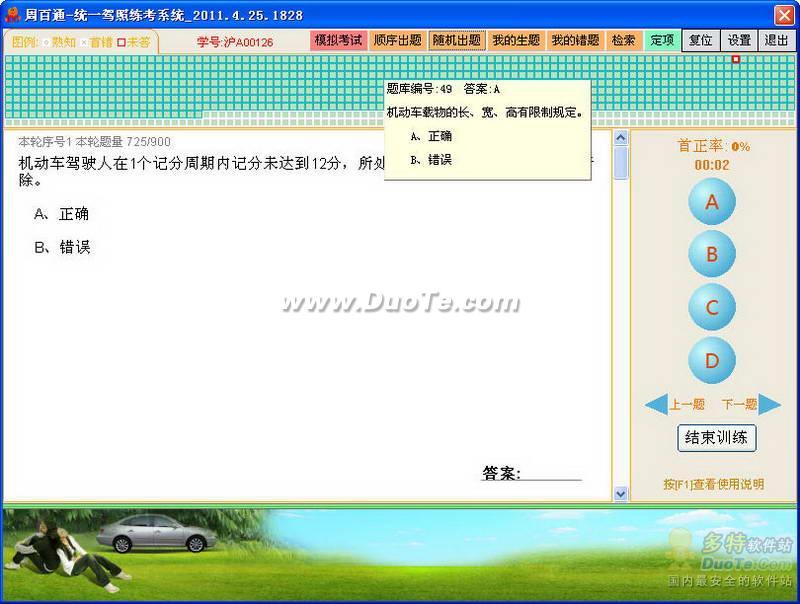Click the app icon in the title bar
The image size is (800, 604).
click(x=12, y=14)
